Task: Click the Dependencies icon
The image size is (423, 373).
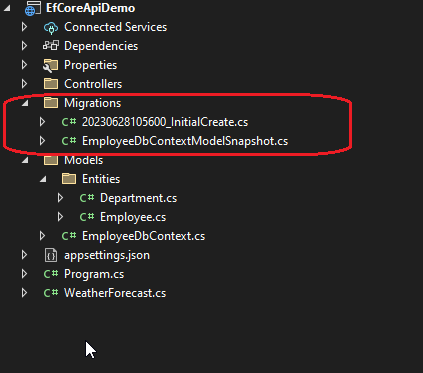Action: point(51,46)
